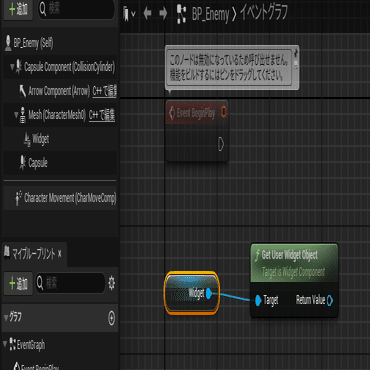
Task: Close the My Blueprint tab
Action: pyautogui.click(x=60, y=254)
